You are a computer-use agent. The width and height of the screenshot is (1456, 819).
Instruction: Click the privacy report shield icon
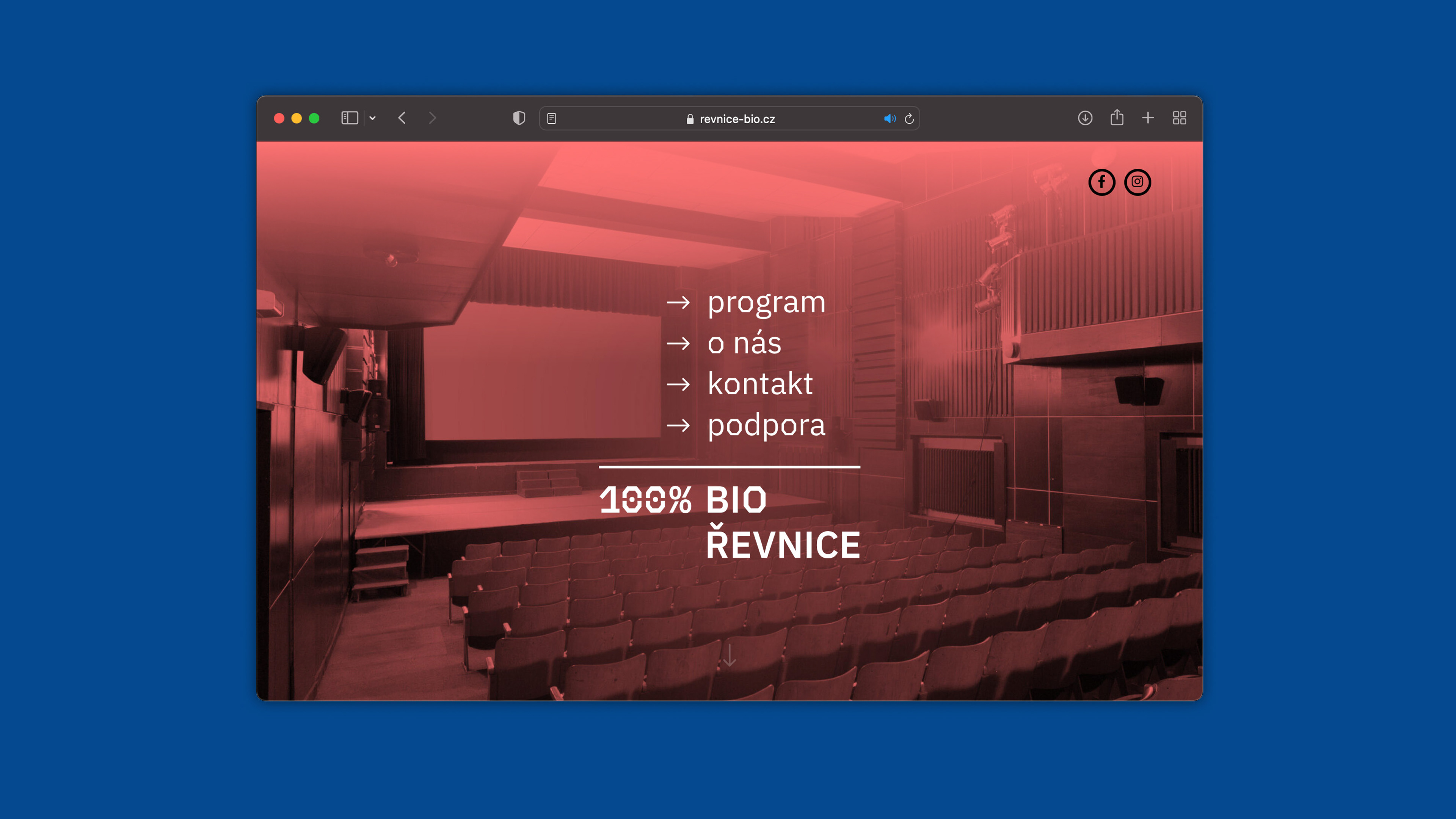519,118
